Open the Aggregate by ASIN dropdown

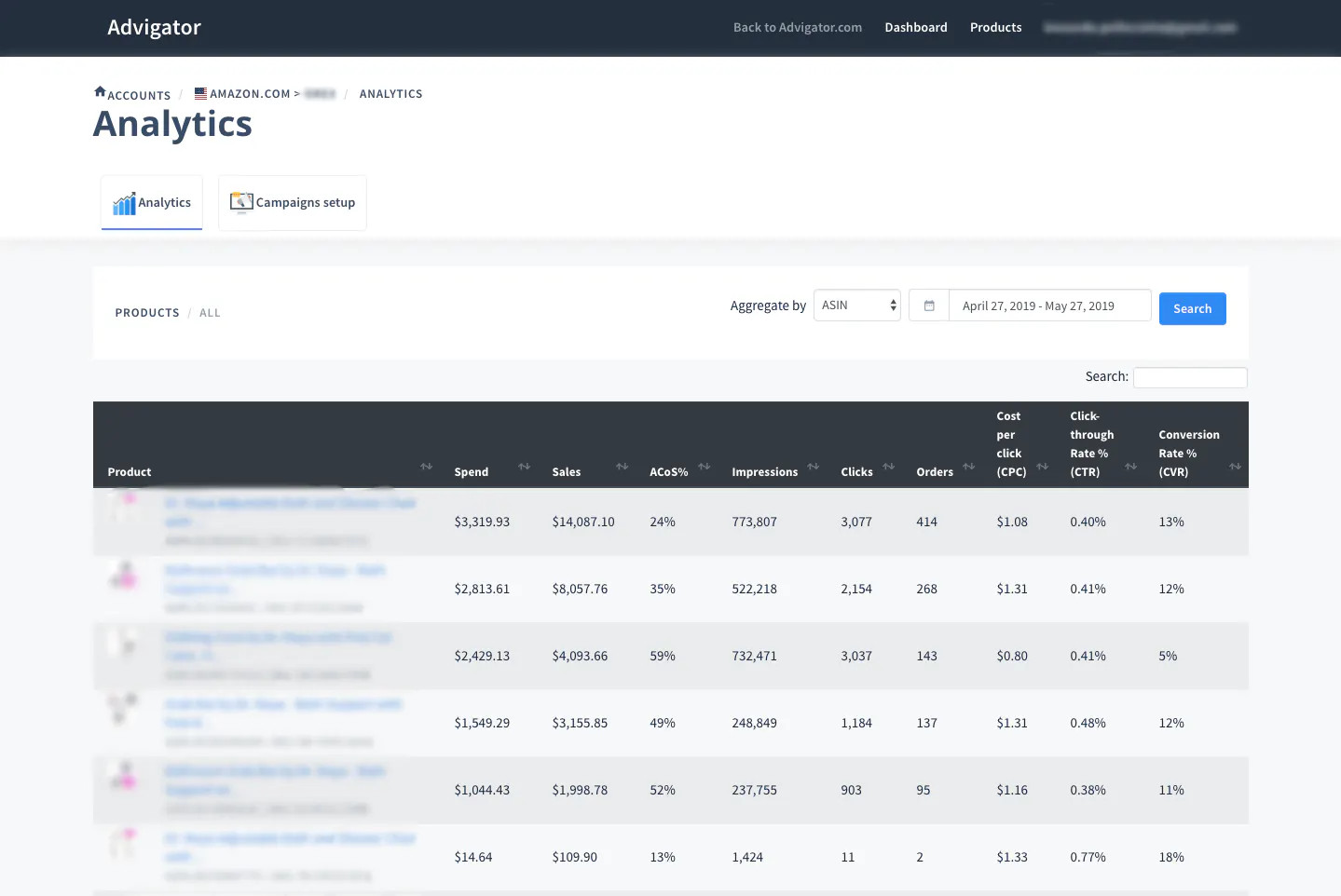857,305
